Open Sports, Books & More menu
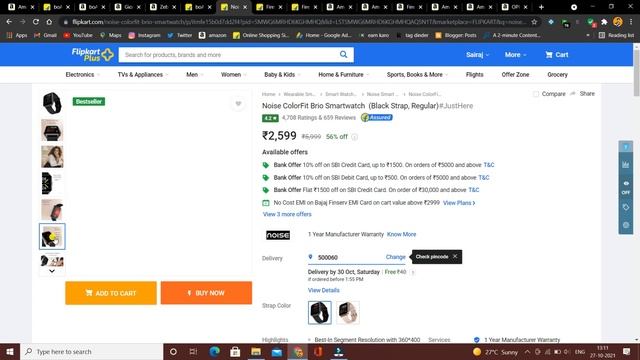 (417, 75)
